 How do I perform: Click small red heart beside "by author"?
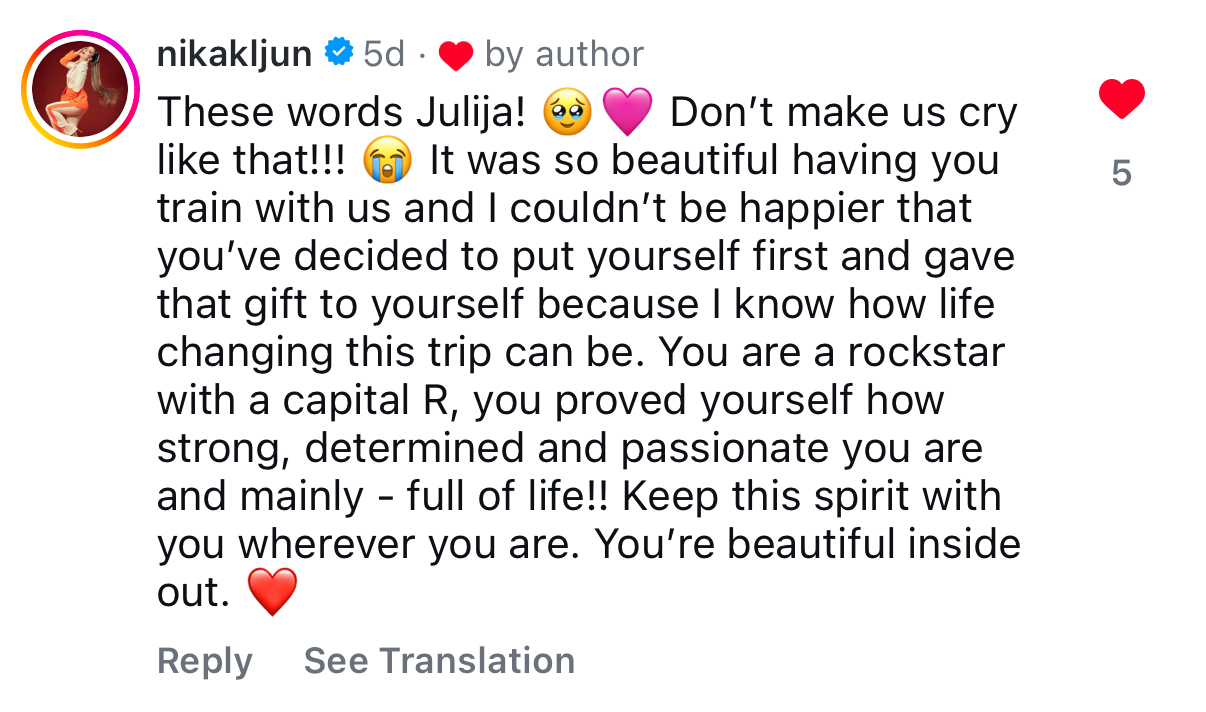(455, 56)
